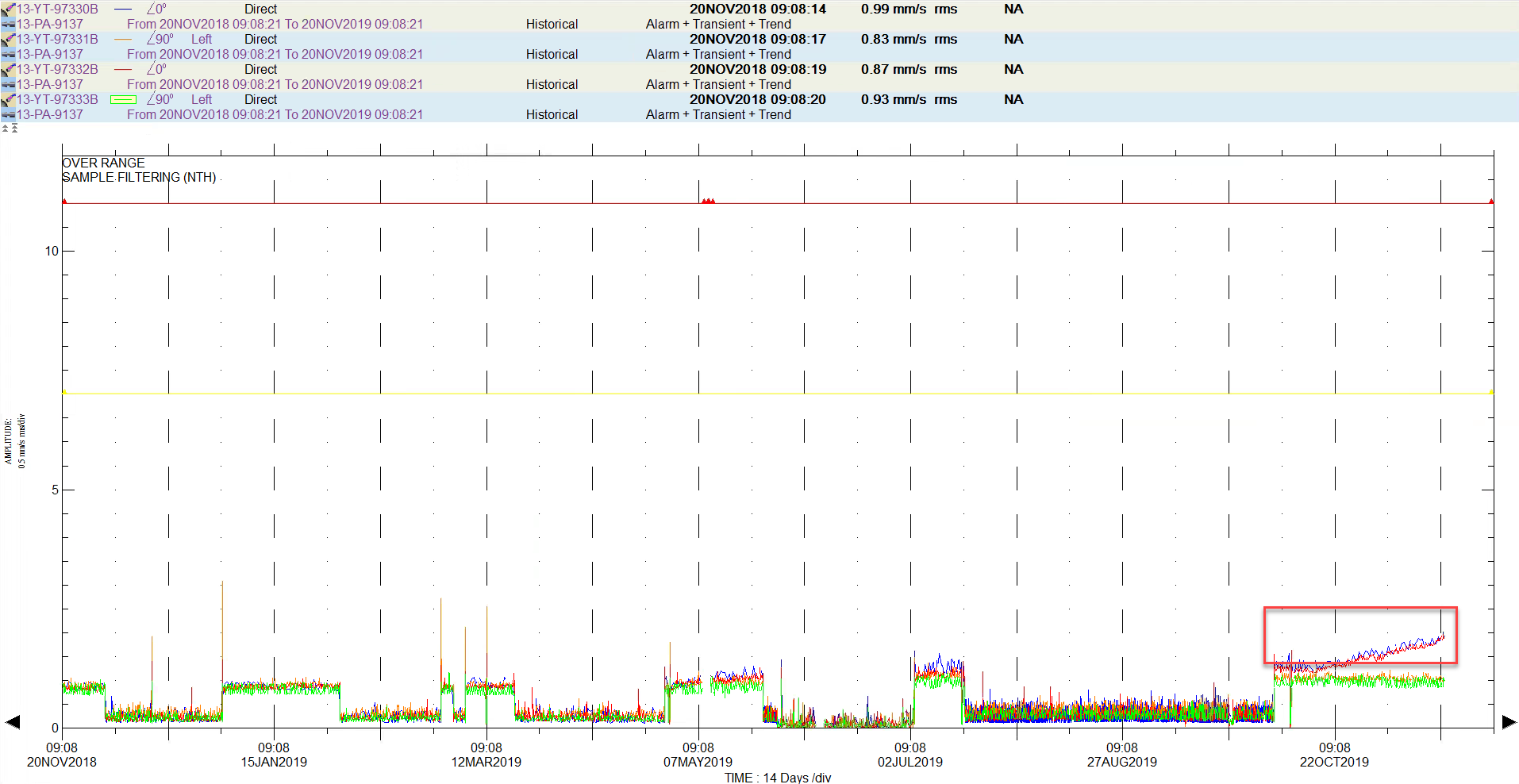Pan the trend right with the right arrow
Viewport: 1519px width, 784px height.
click(x=1509, y=722)
